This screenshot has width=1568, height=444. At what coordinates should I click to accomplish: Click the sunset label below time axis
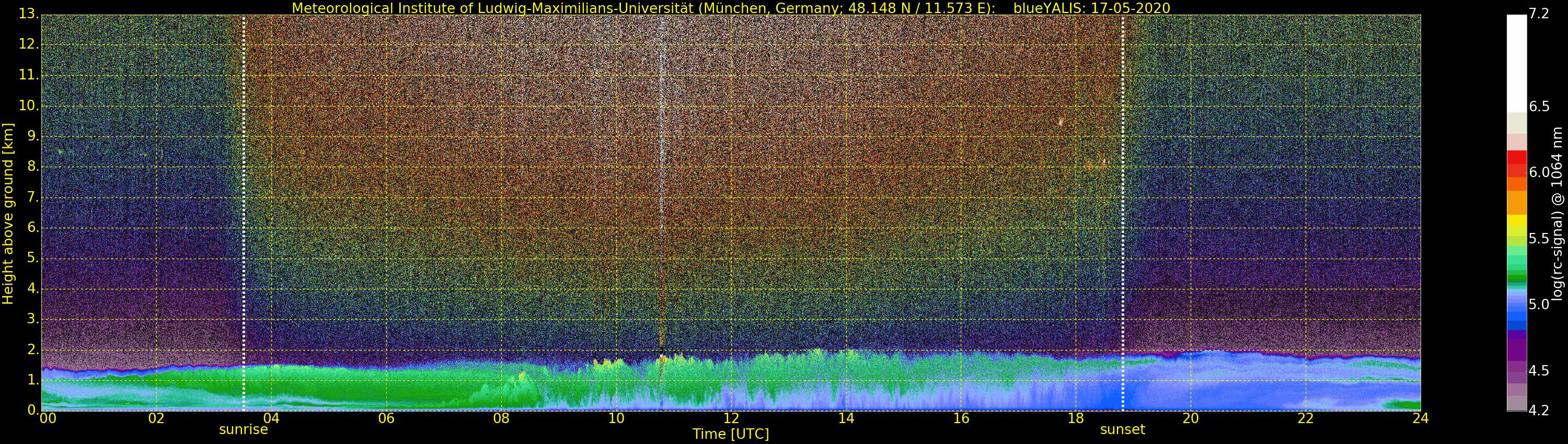(1123, 429)
